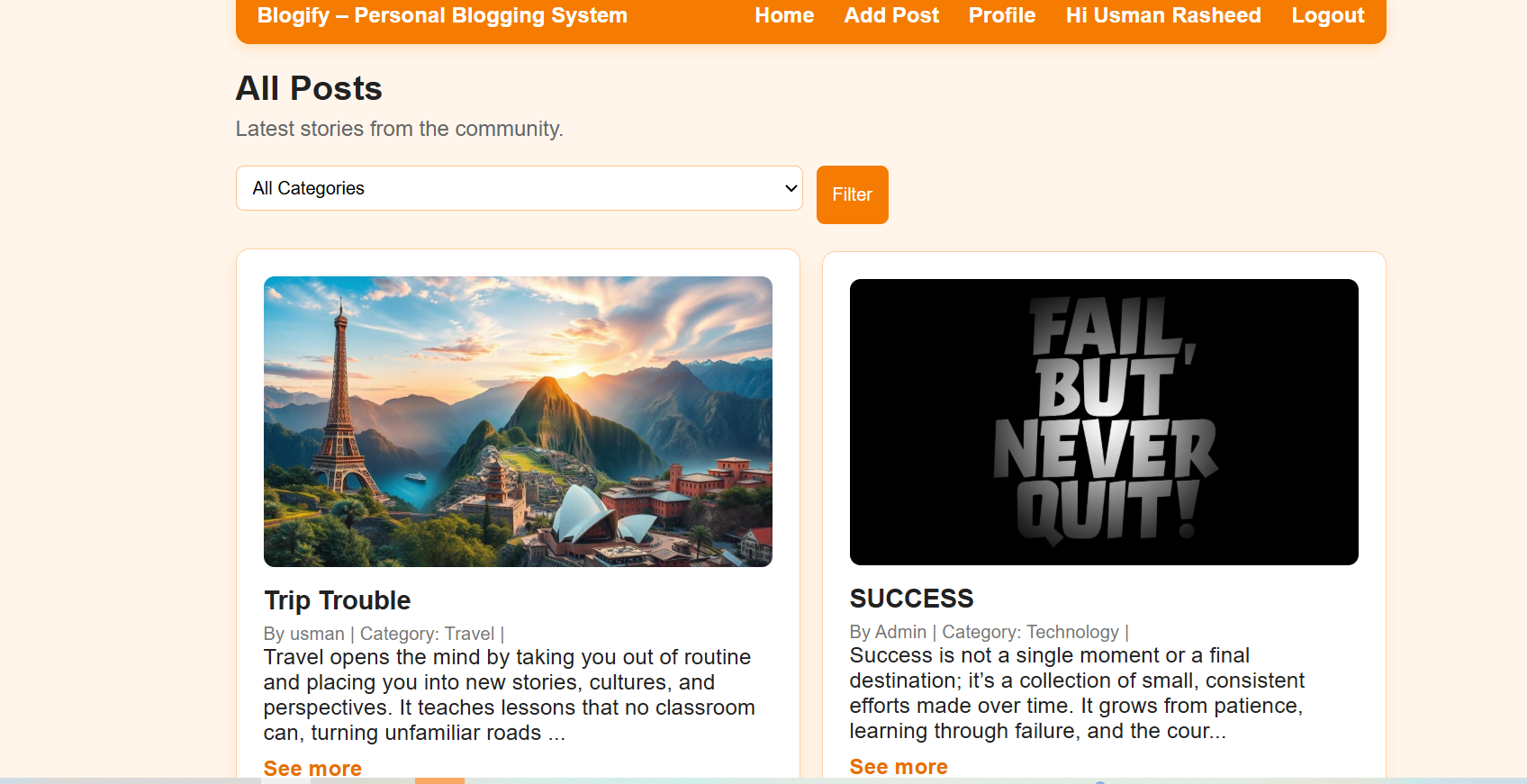Click 'Latest stories from the community.' subtitle
Viewport: 1527px width, 784px height.
tap(400, 129)
